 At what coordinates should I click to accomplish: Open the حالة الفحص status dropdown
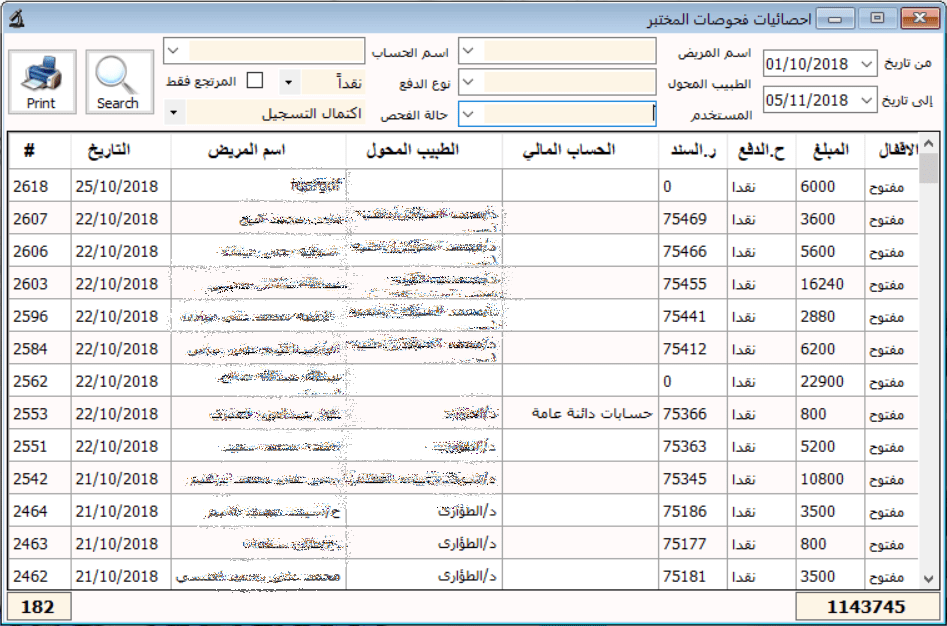(x=175, y=113)
